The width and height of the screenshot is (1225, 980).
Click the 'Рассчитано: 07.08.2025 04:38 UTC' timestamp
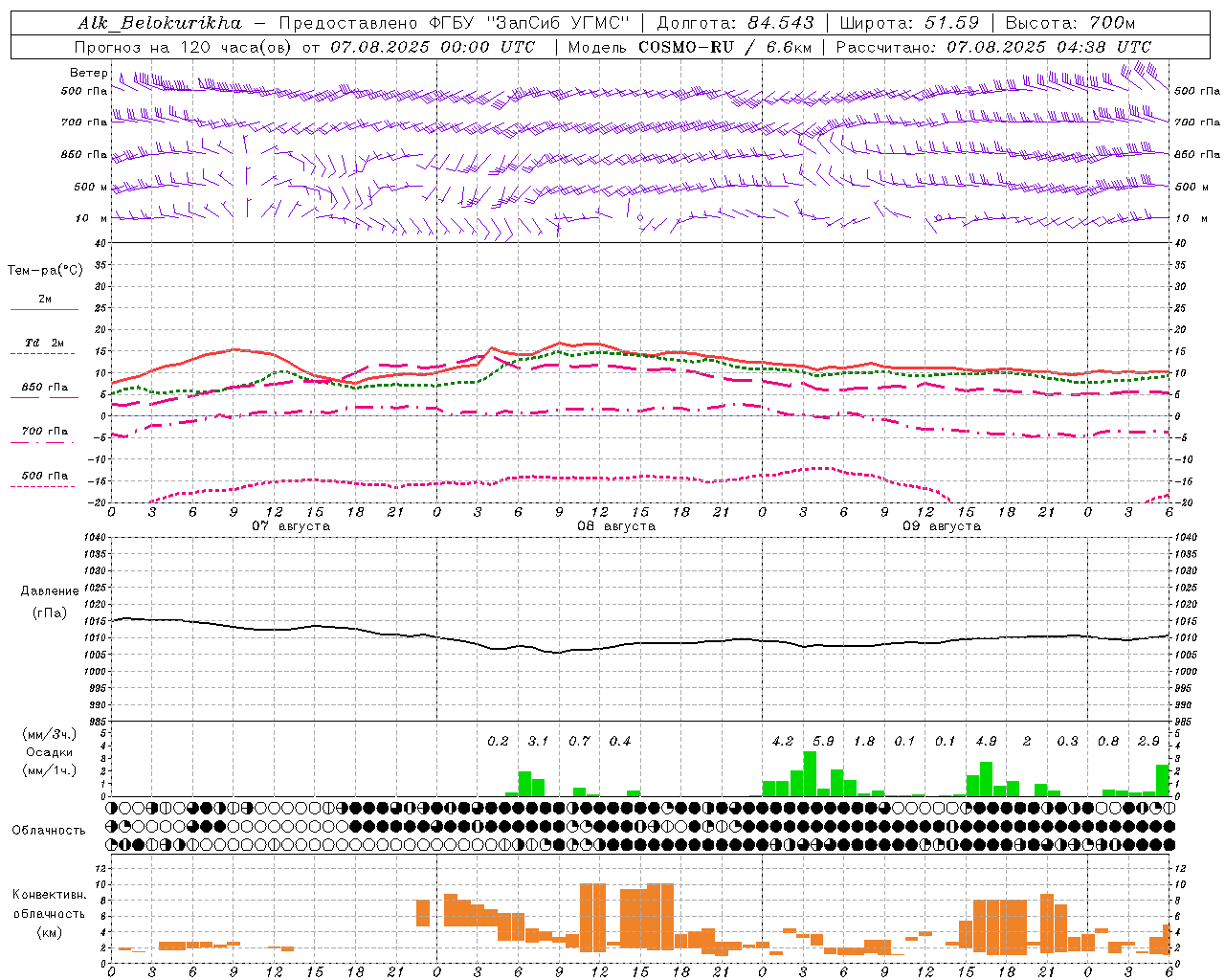tap(993, 47)
